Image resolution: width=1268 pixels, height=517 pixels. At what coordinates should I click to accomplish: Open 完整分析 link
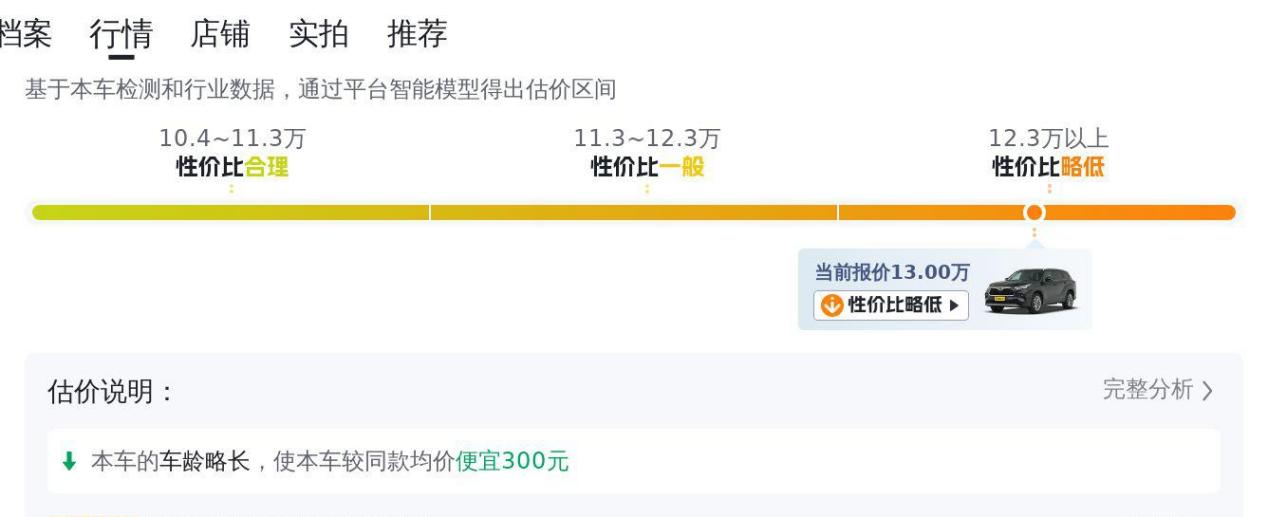coord(1148,390)
